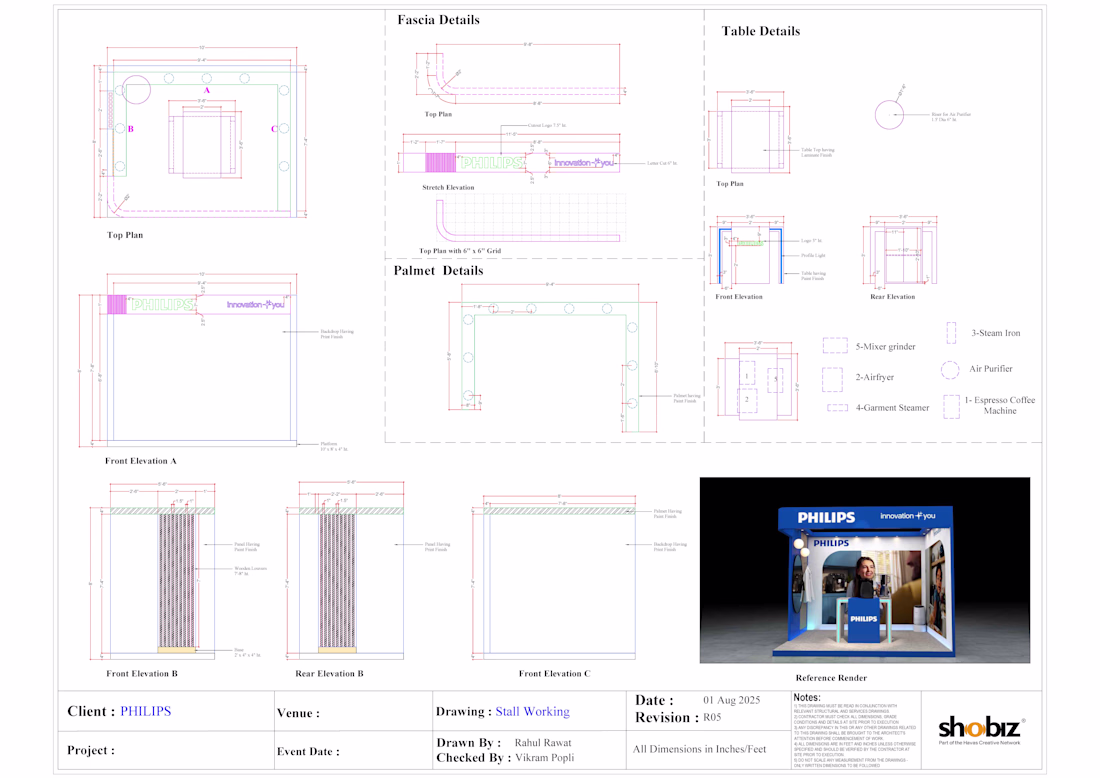
Task: Click the 'Rear Elevation' label in Table Details
Action: pos(892,297)
